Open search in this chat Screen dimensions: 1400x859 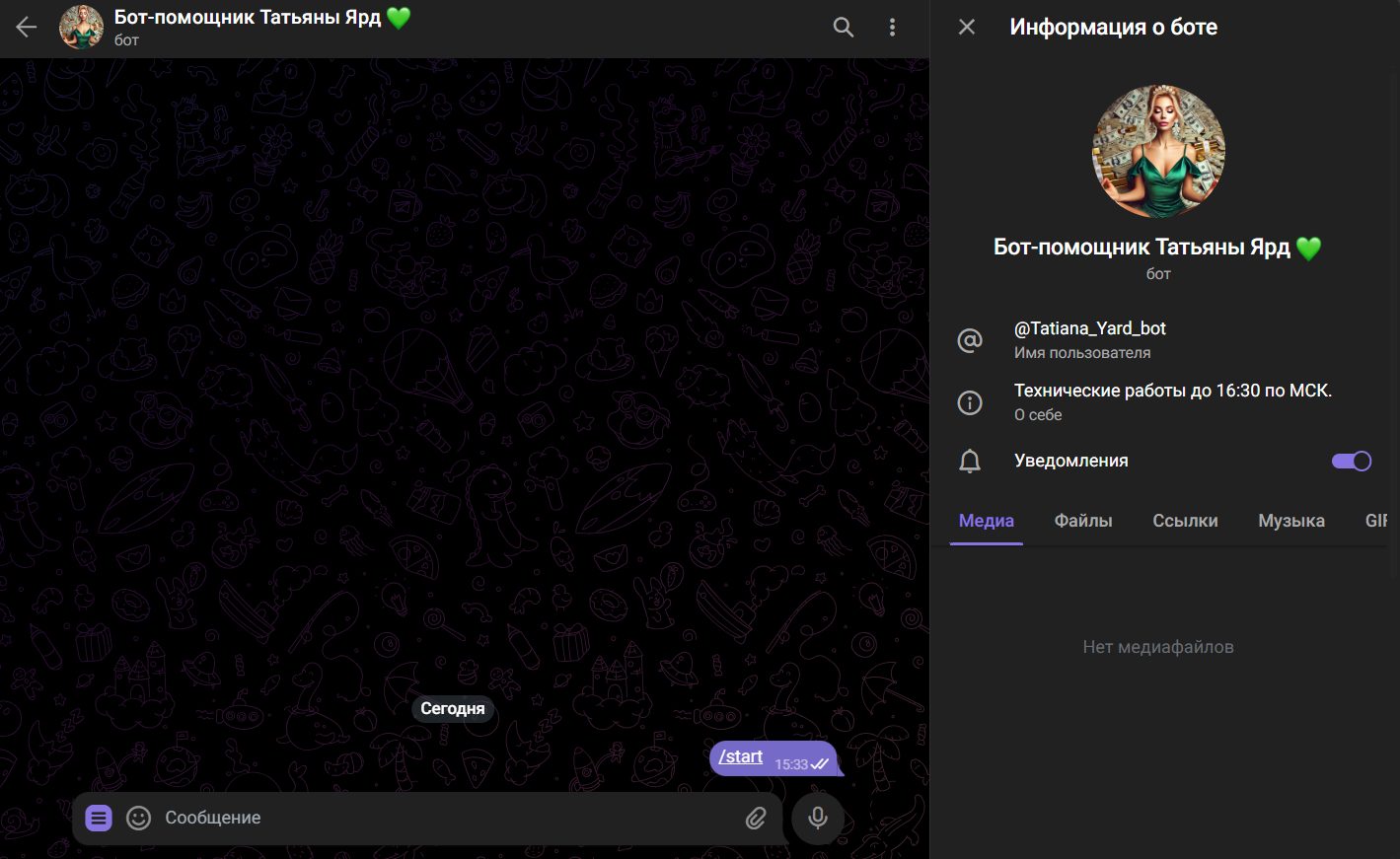(x=844, y=28)
